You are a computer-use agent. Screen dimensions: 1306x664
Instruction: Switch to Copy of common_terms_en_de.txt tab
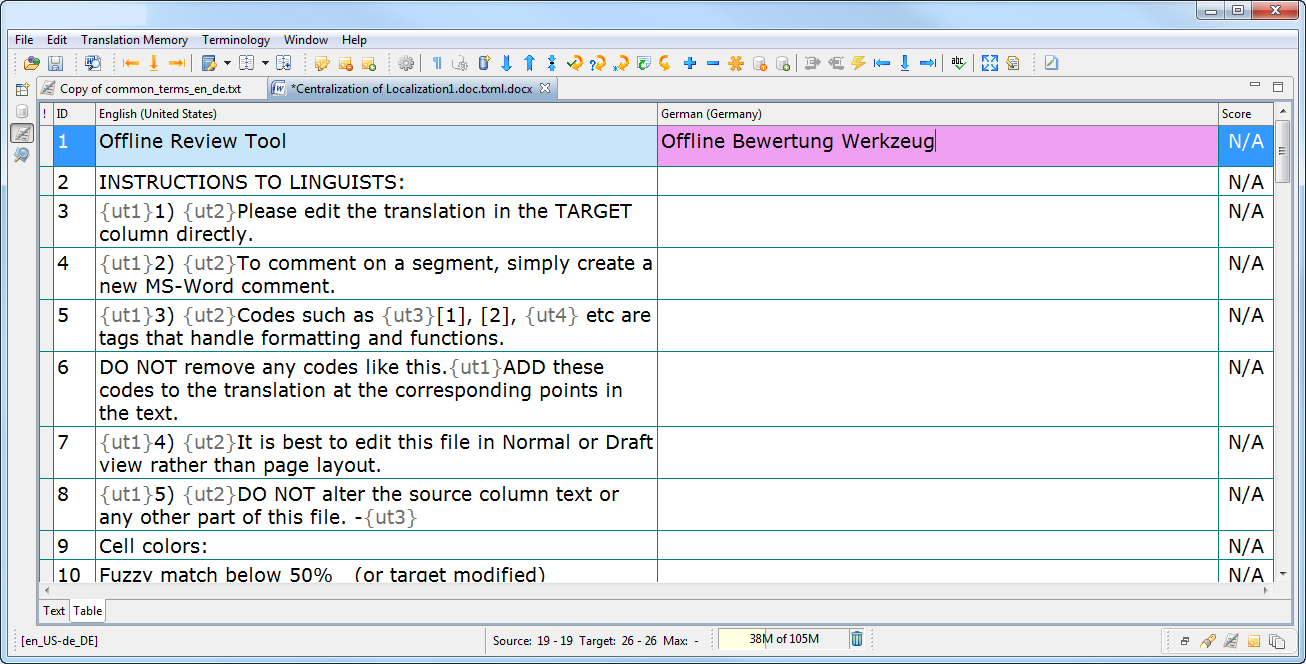[151, 89]
